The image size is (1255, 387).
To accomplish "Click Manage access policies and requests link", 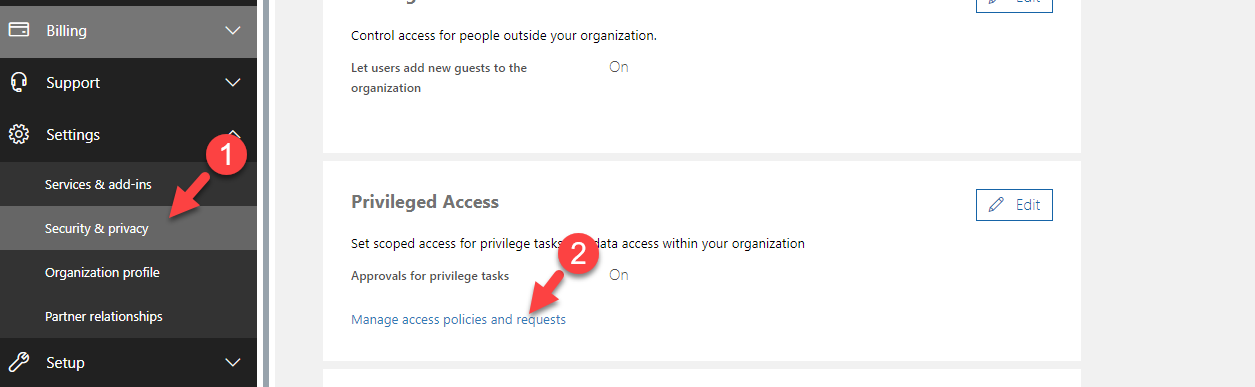I will click(458, 320).
